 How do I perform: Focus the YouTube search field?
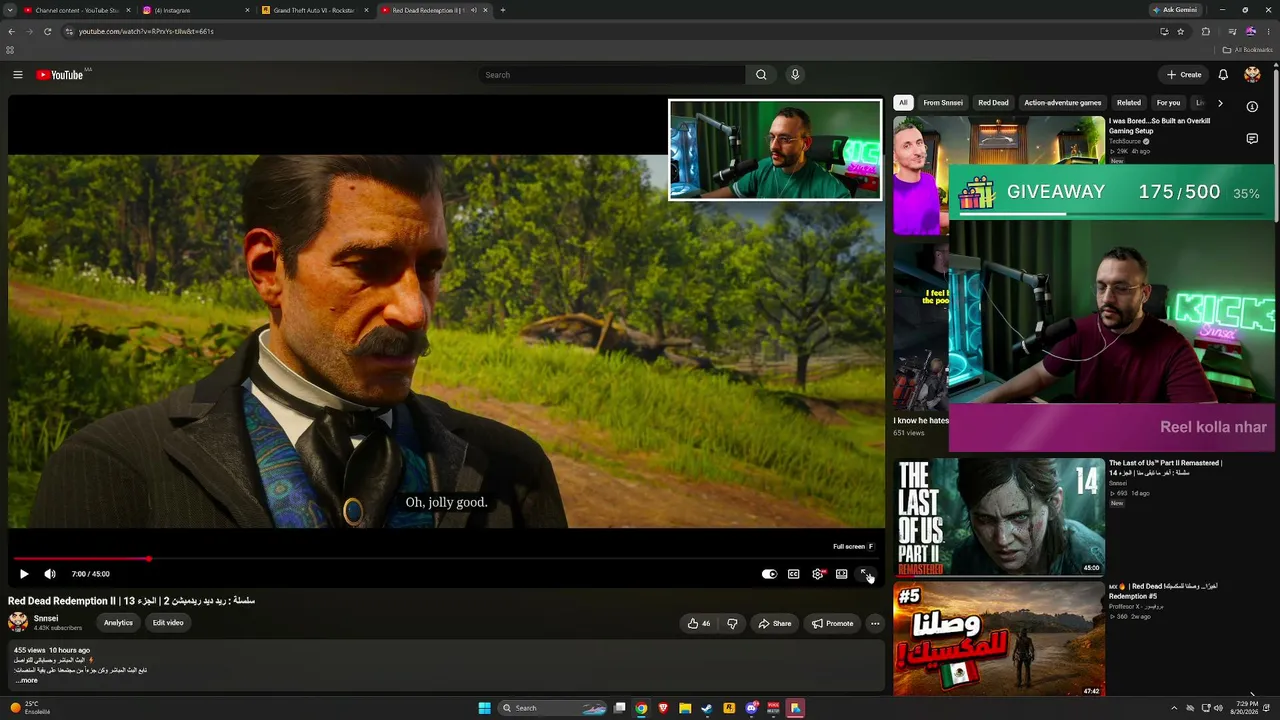pyautogui.click(x=610, y=75)
